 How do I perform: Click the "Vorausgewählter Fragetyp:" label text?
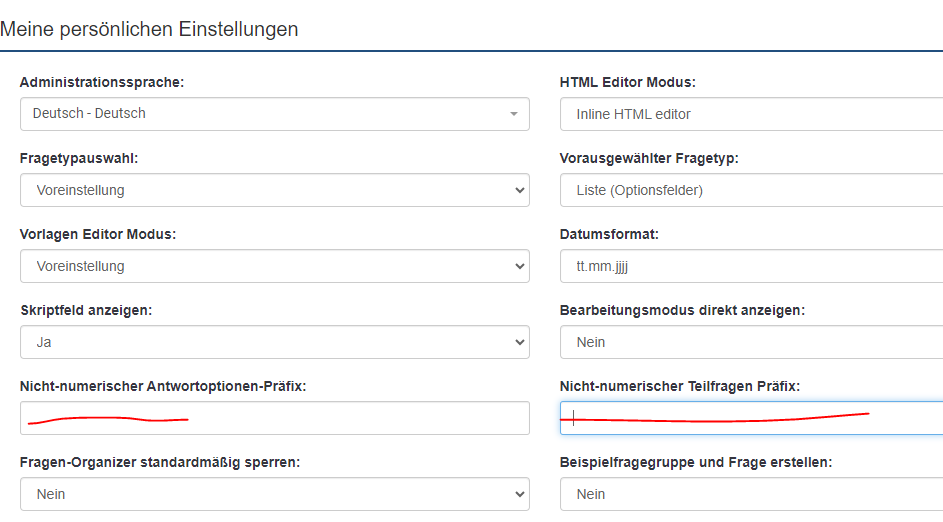click(x=649, y=158)
